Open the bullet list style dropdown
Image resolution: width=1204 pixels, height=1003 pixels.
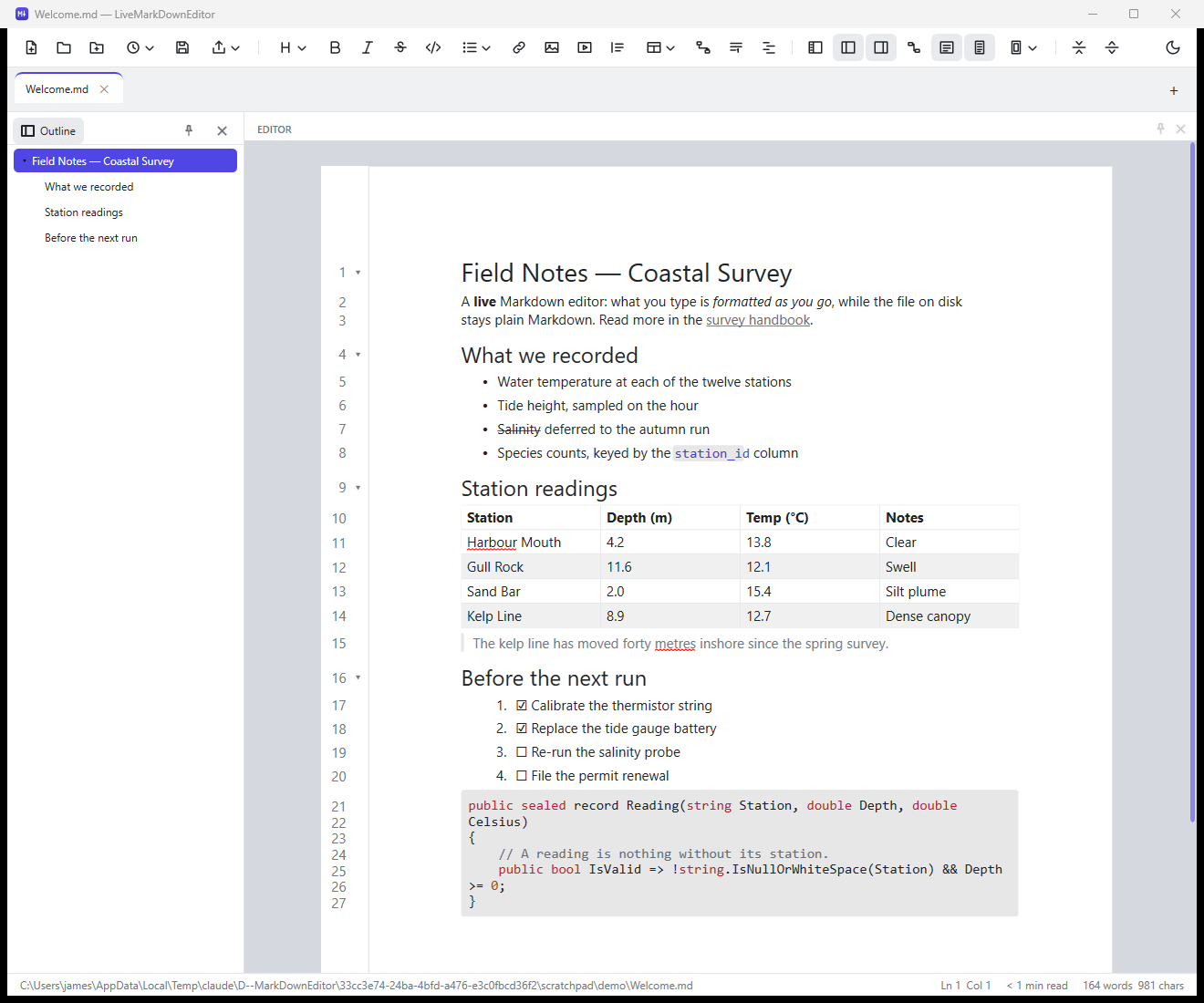tap(476, 47)
